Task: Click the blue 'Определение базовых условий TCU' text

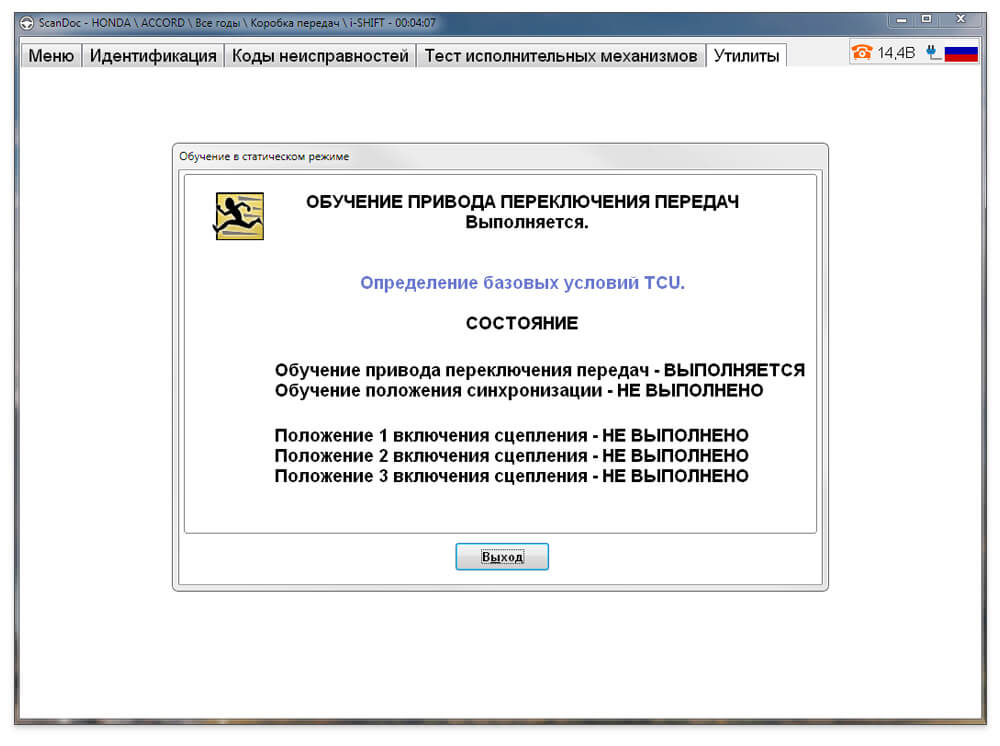Action: (x=522, y=282)
